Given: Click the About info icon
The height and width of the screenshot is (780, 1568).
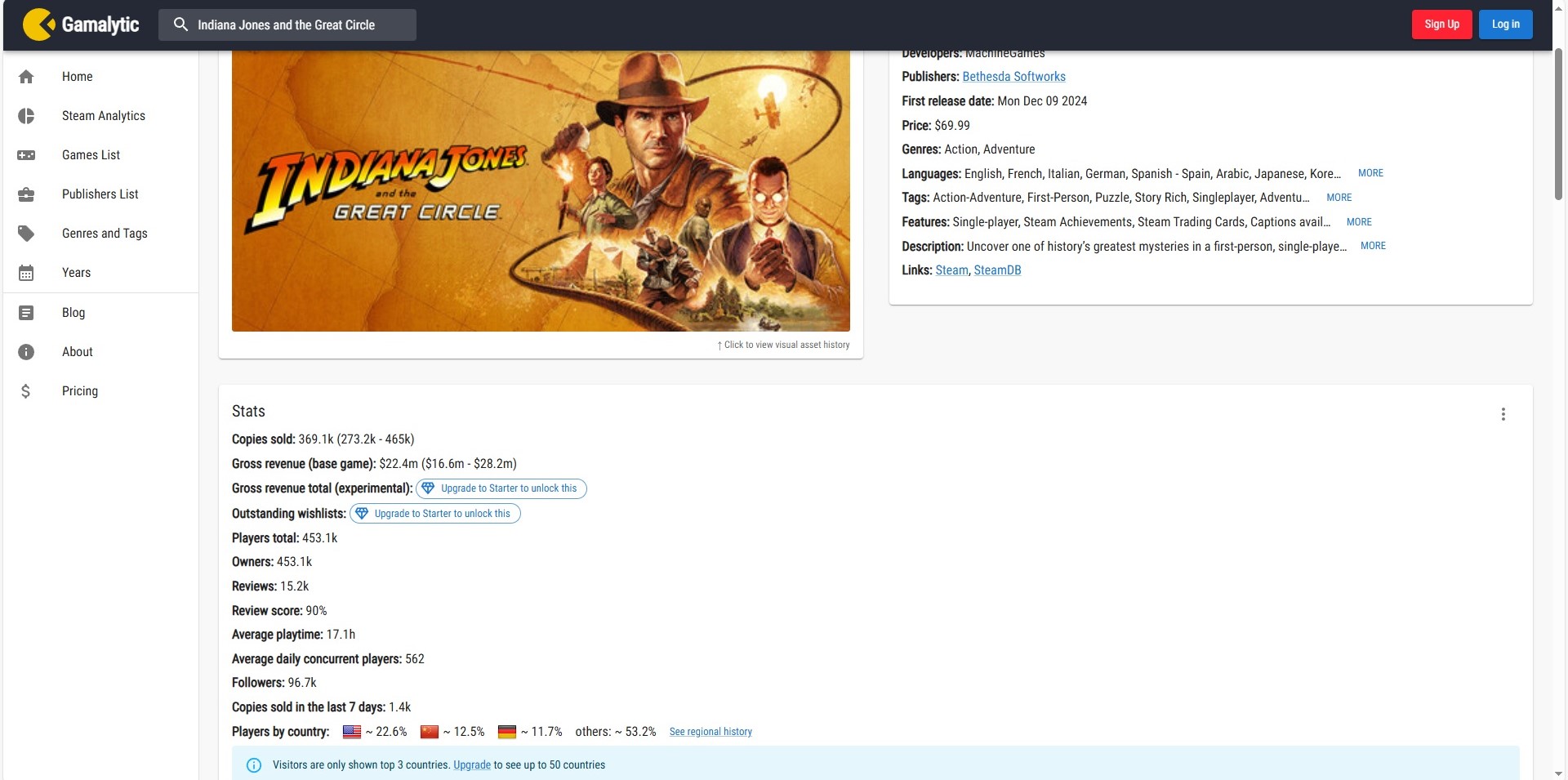Looking at the screenshot, I should (26, 352).
